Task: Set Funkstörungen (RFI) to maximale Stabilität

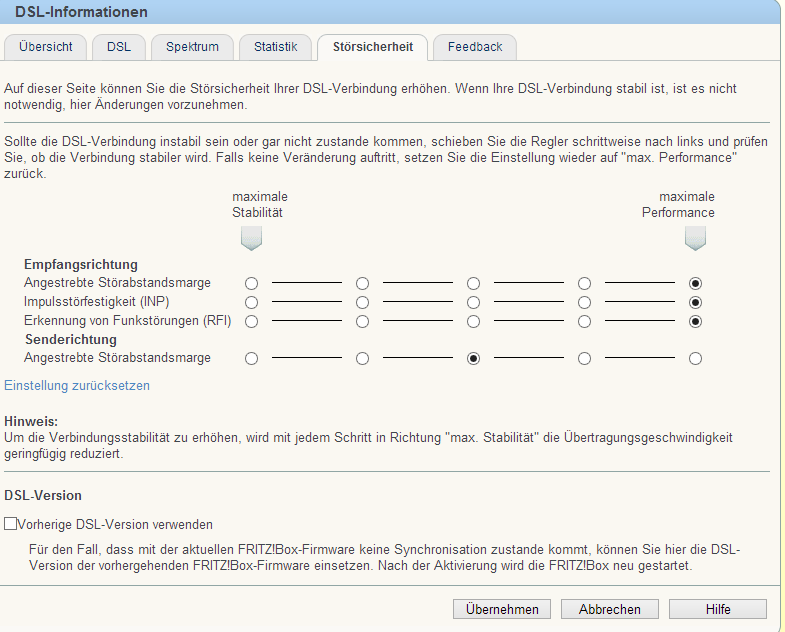Action: coord(251,322)
